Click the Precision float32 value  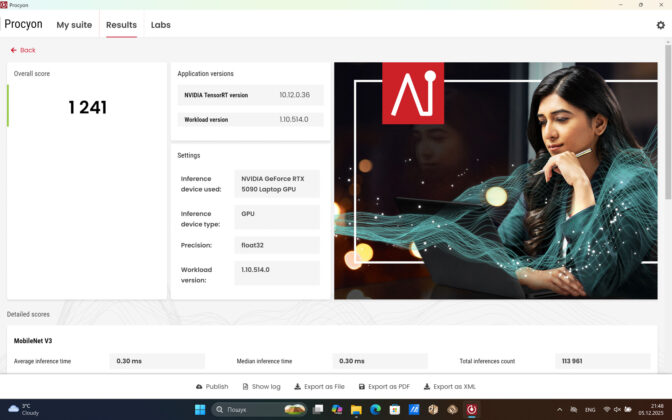[x=277, y=245]
